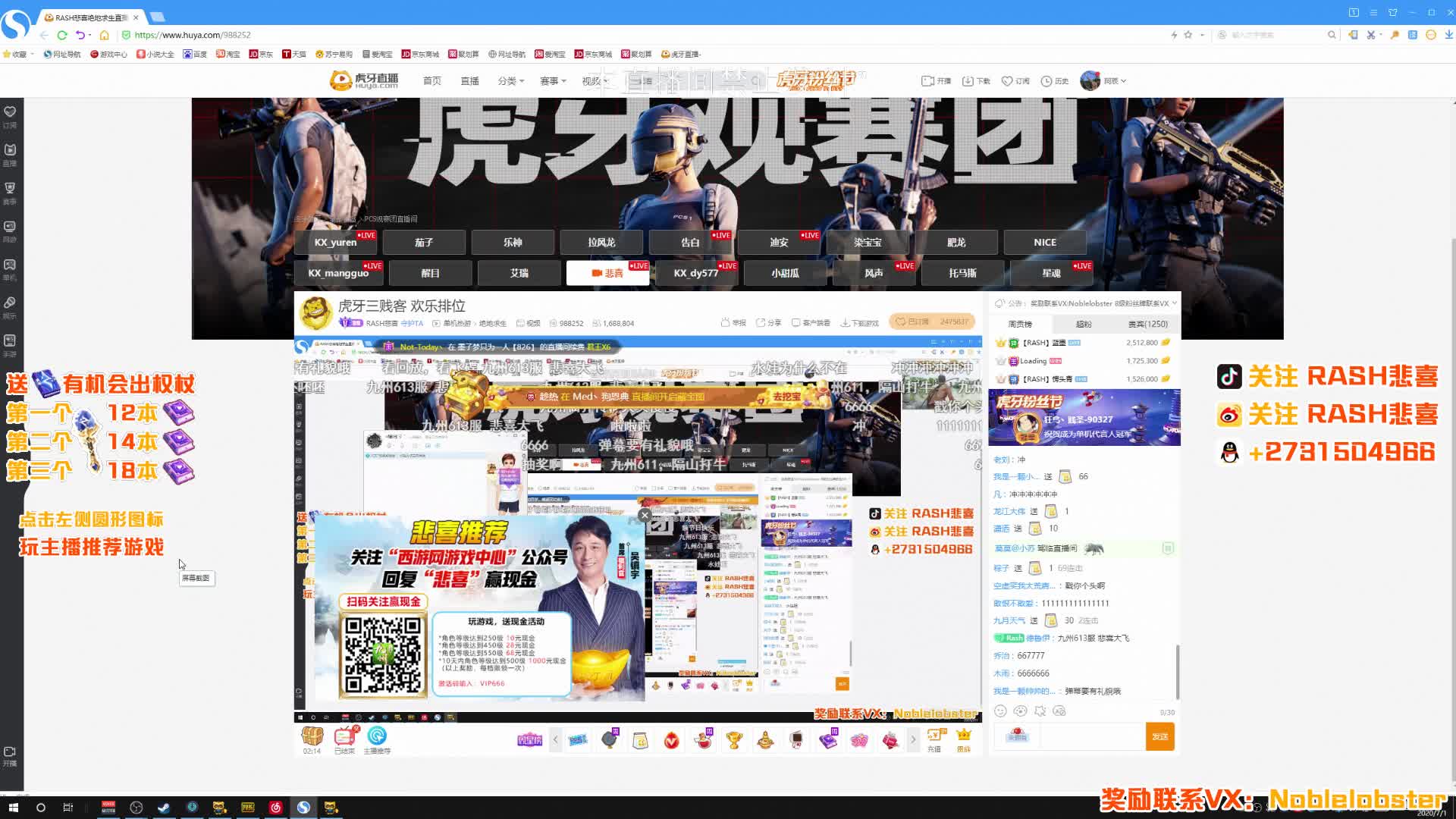Screen dimensions: 1456x819
Task: Go to browser home page icon
Action: [104, 35]
